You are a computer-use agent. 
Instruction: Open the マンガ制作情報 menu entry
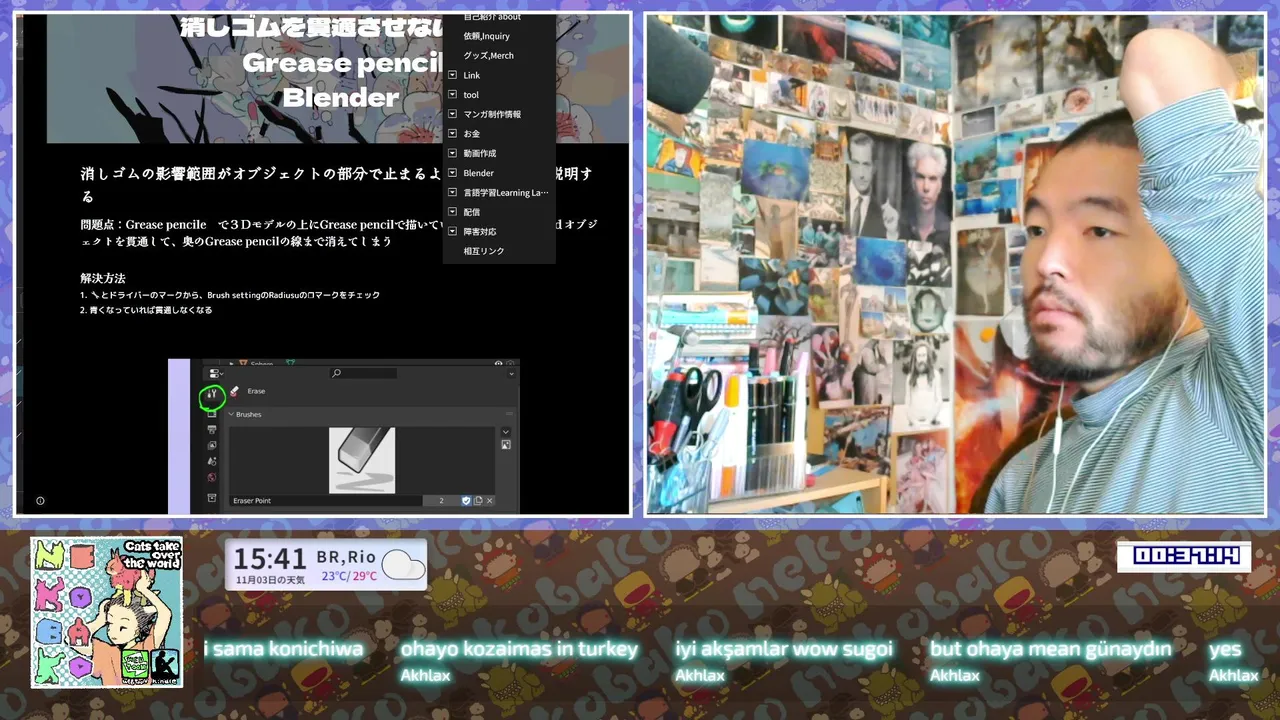492,114
